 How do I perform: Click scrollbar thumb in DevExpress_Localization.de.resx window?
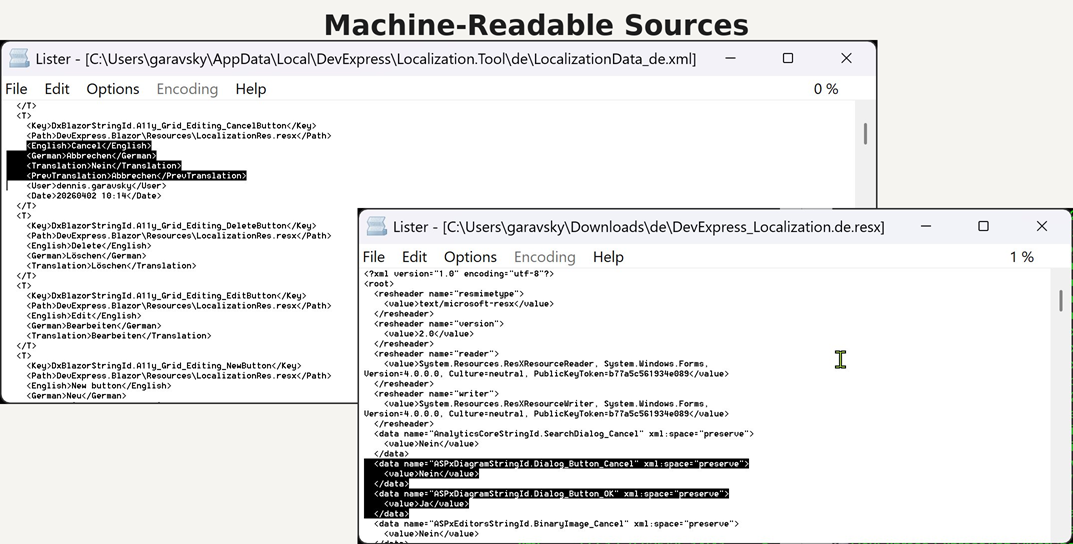tap(1061, 300)
